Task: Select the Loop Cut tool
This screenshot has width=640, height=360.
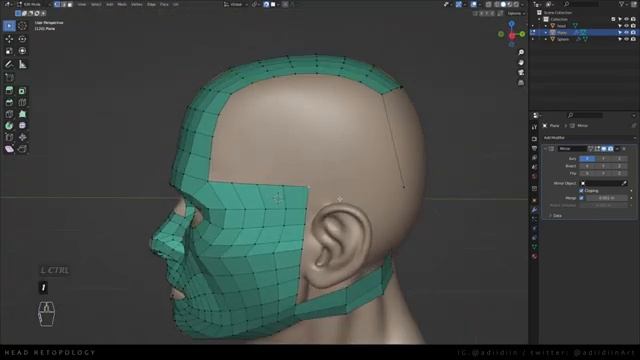Action: [x=22, y=102]
